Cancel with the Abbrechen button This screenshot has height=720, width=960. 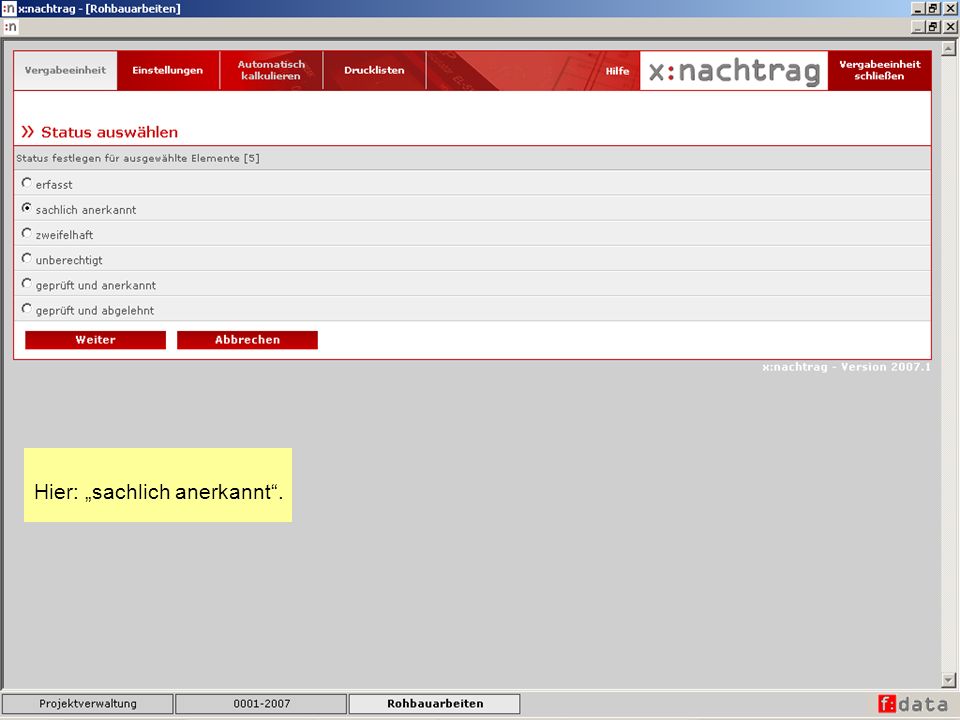[x=247, y=340]
